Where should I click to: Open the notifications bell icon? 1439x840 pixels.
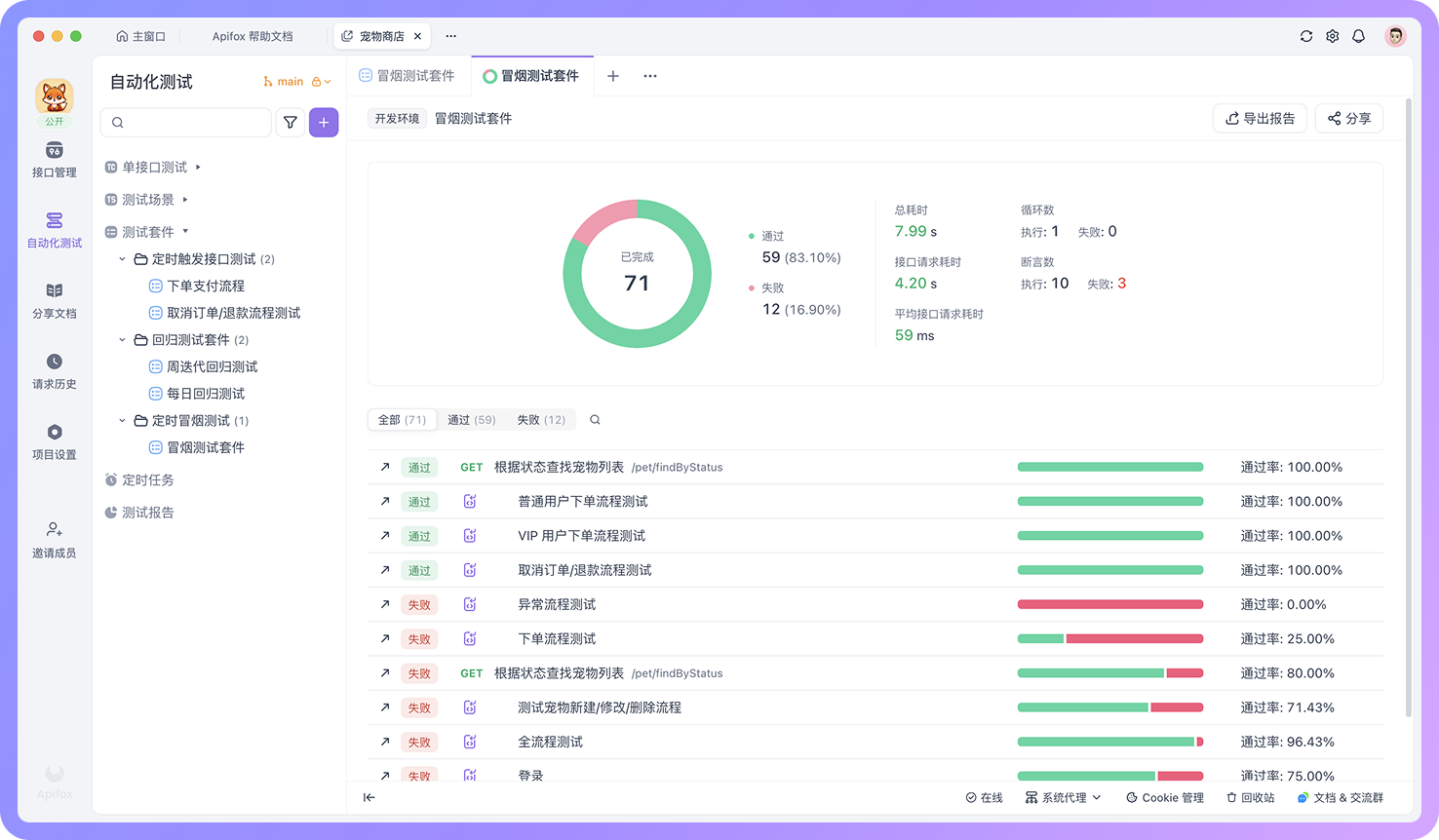pos(1359,36)
